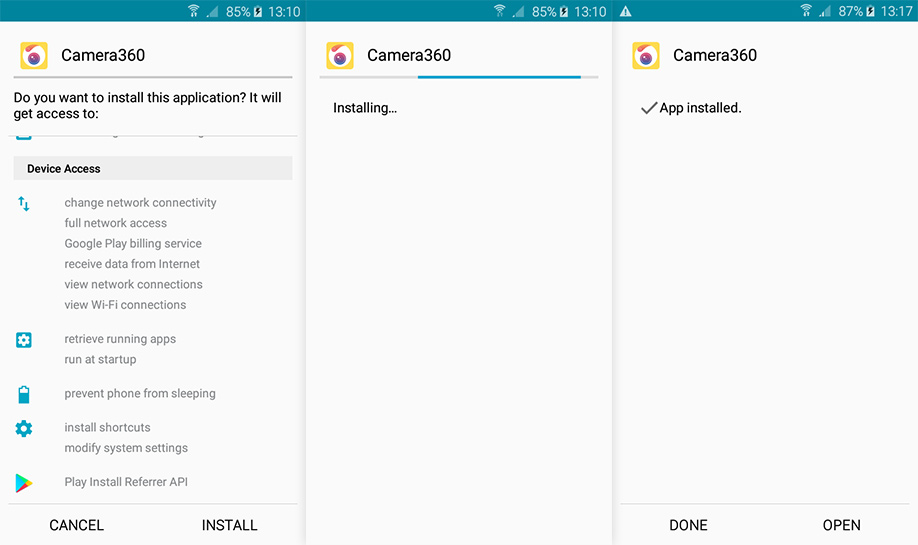Click Wi-Fi icon in first screen status bar
Viewport: 918px width, 545px height.
point(193,11)
